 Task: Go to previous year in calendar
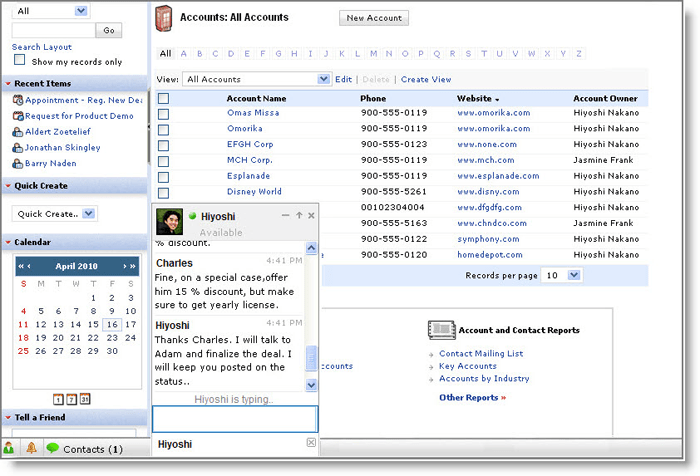(21, 266)
